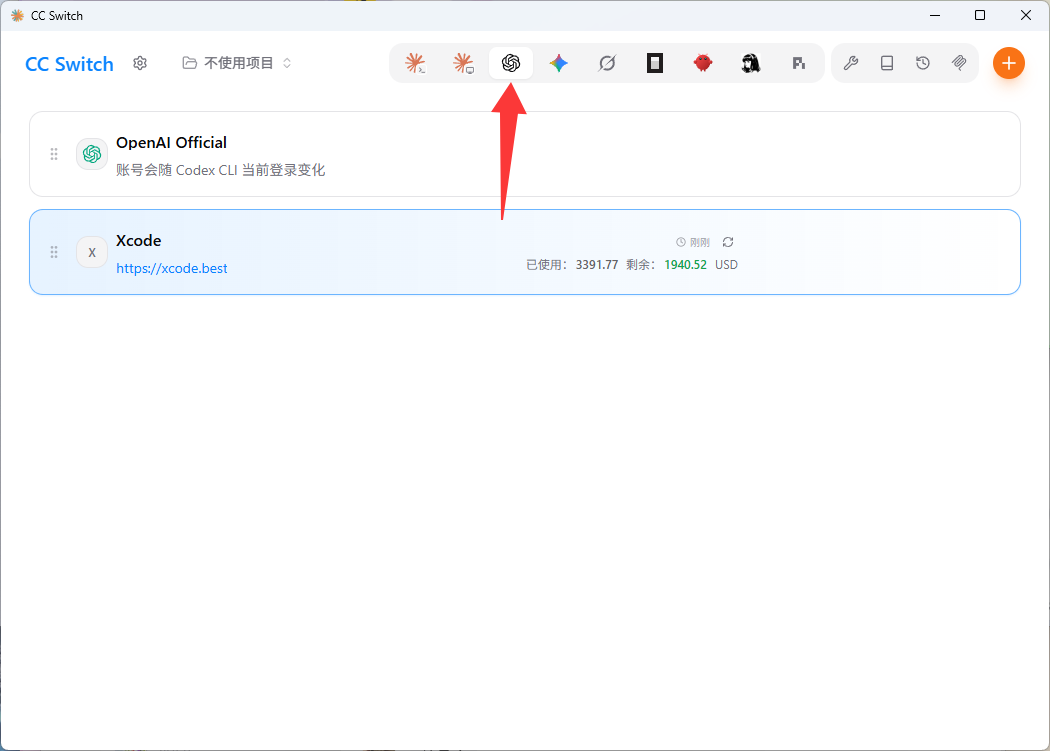Click the CC Switch title bar app icon
Viewport: 1050px width, 751px height.
(x=17, y=15)
